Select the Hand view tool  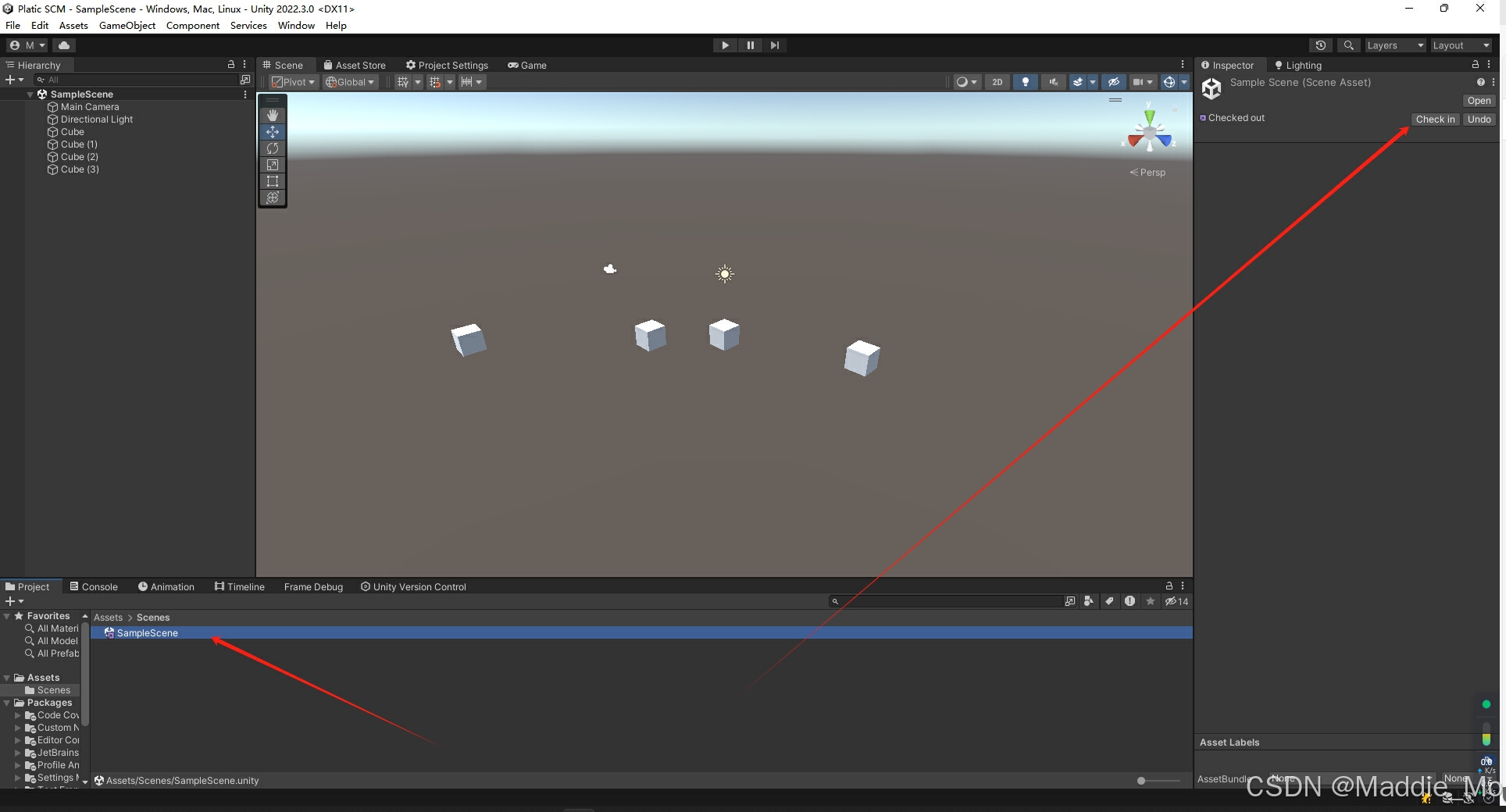click(273, 116)
